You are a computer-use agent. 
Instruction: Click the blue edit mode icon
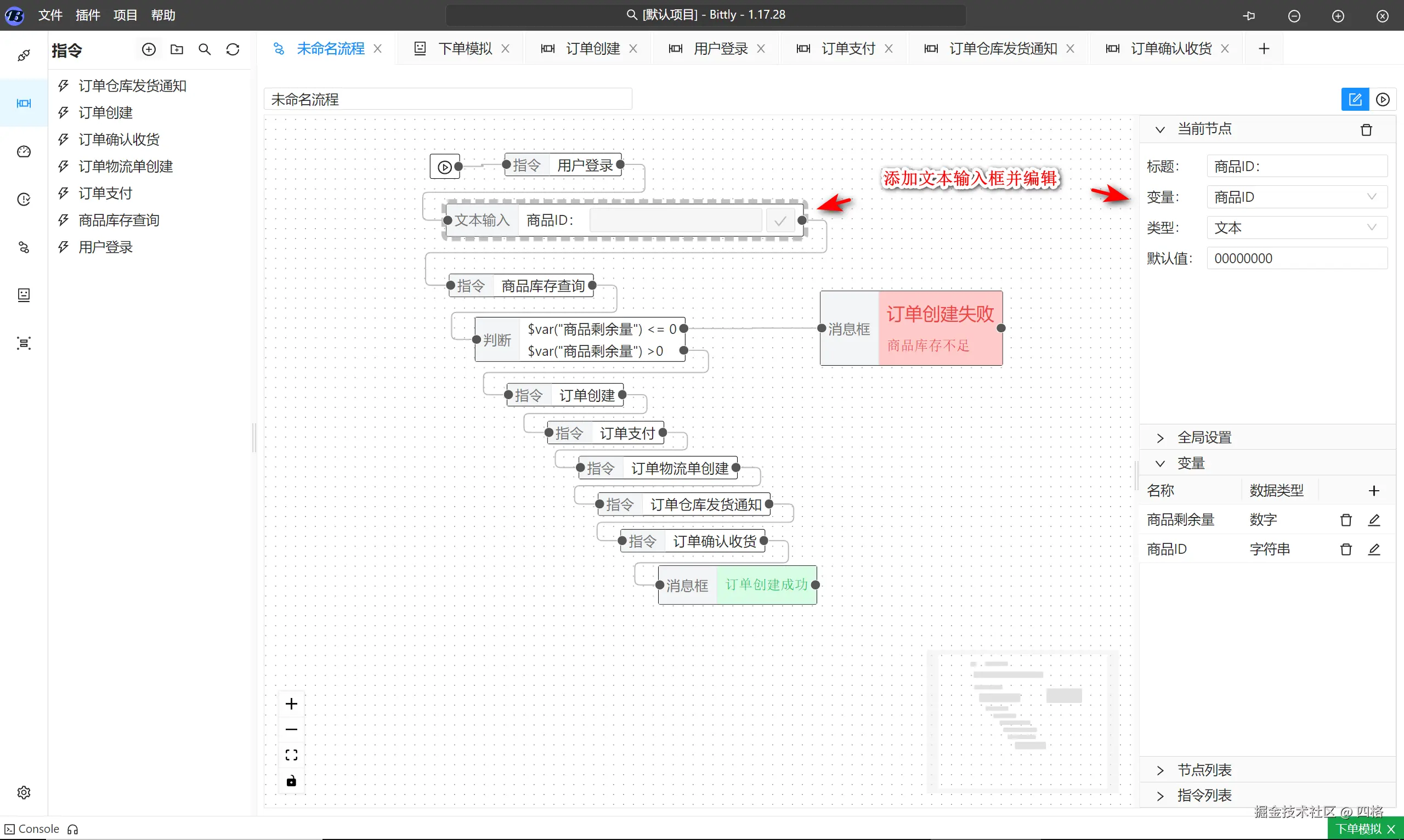(1355, 100)
